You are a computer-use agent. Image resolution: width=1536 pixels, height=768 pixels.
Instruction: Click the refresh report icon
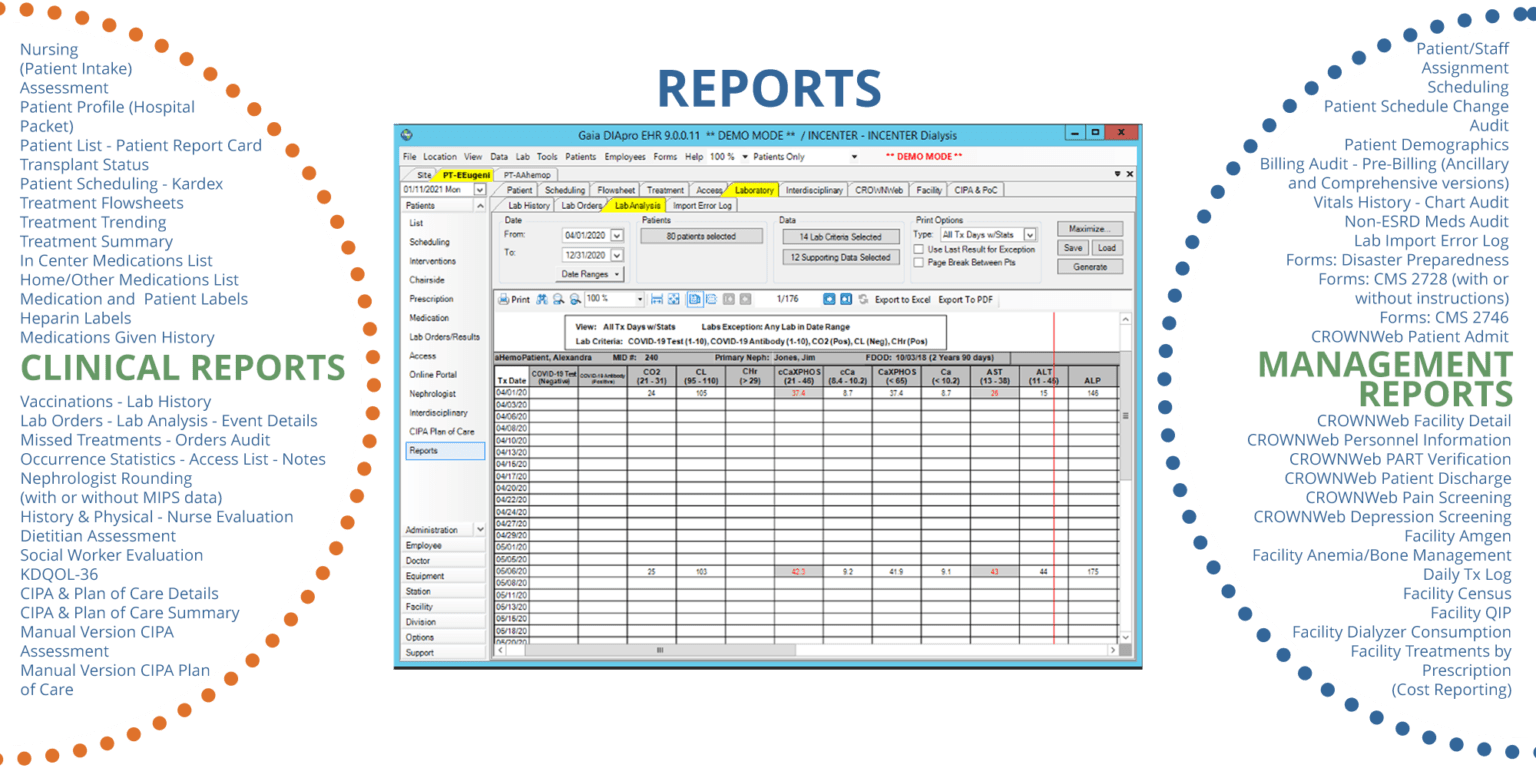(863, 300)
